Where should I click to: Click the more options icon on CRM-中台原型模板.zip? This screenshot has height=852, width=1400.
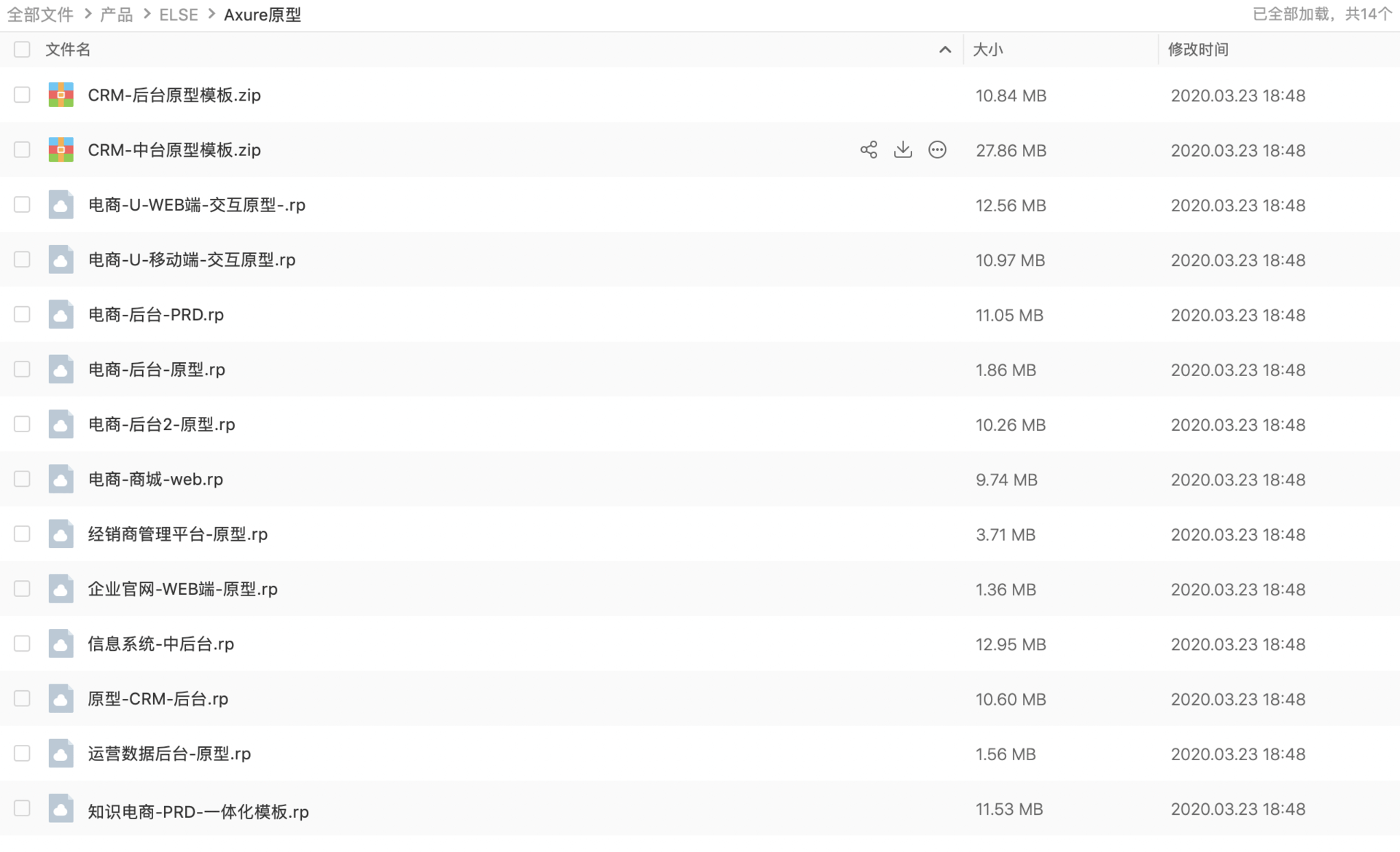tap(937, 150)
